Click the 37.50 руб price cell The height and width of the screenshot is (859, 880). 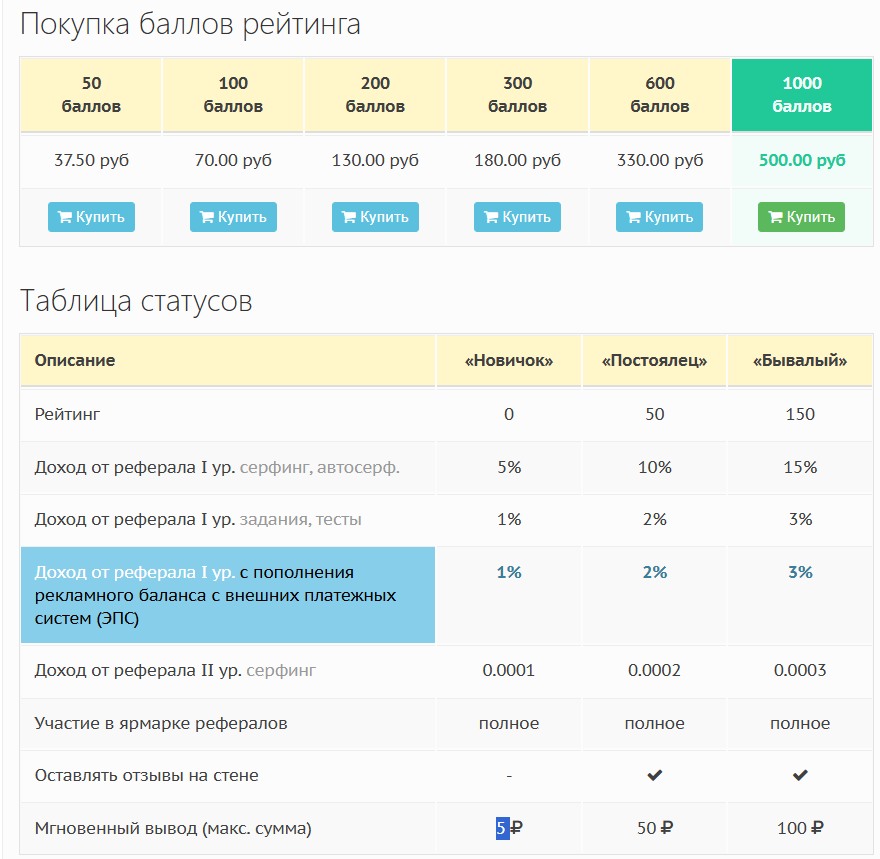91,160
